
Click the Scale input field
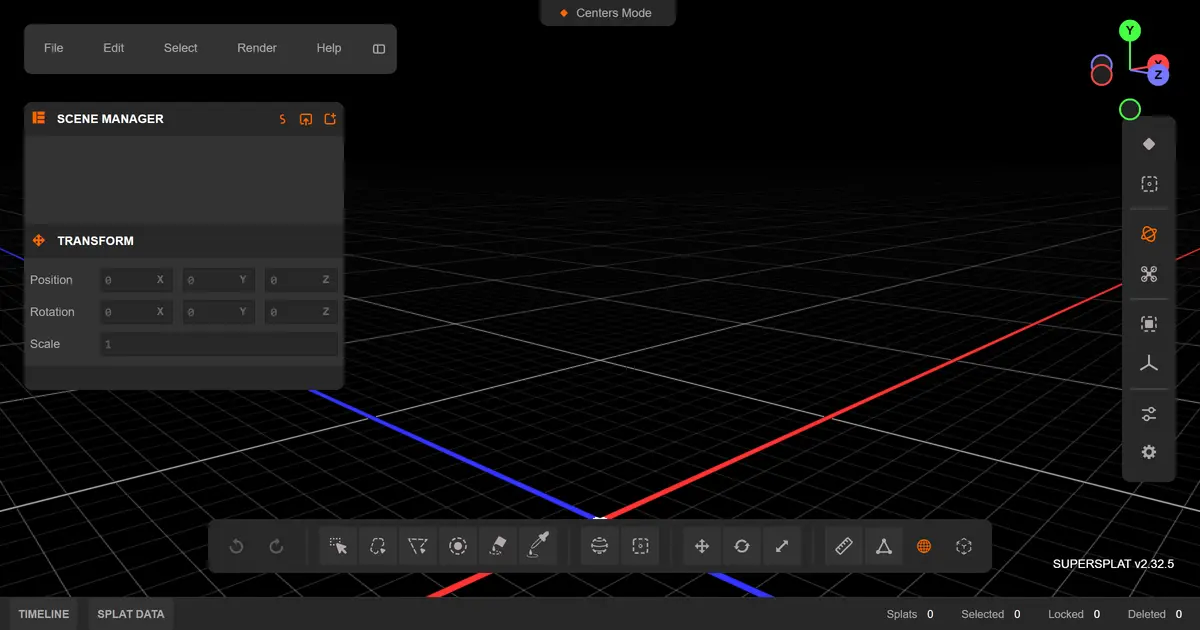tap(219, 344)
